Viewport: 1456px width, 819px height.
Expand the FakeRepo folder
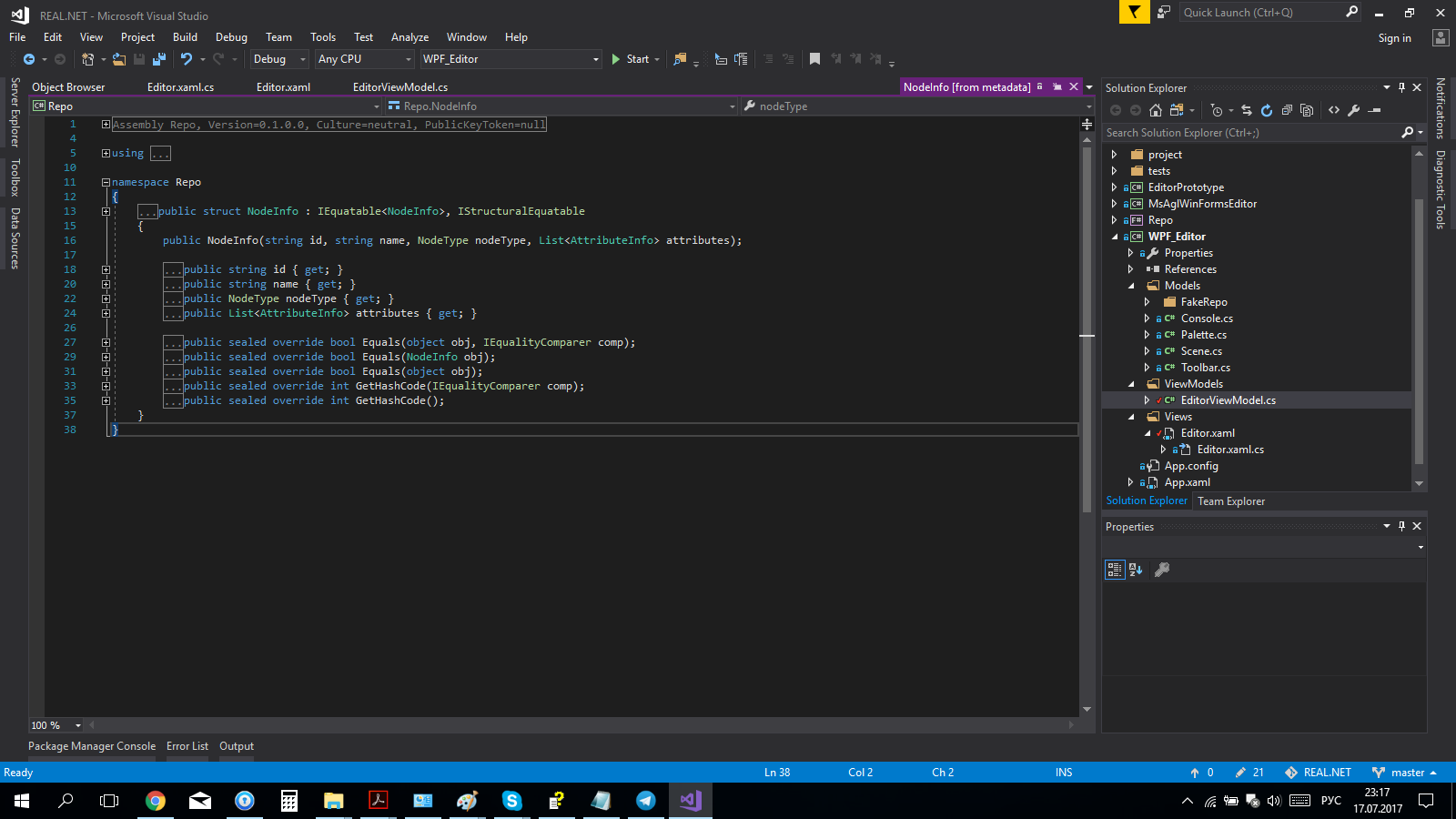click(x=1147, y=302)
